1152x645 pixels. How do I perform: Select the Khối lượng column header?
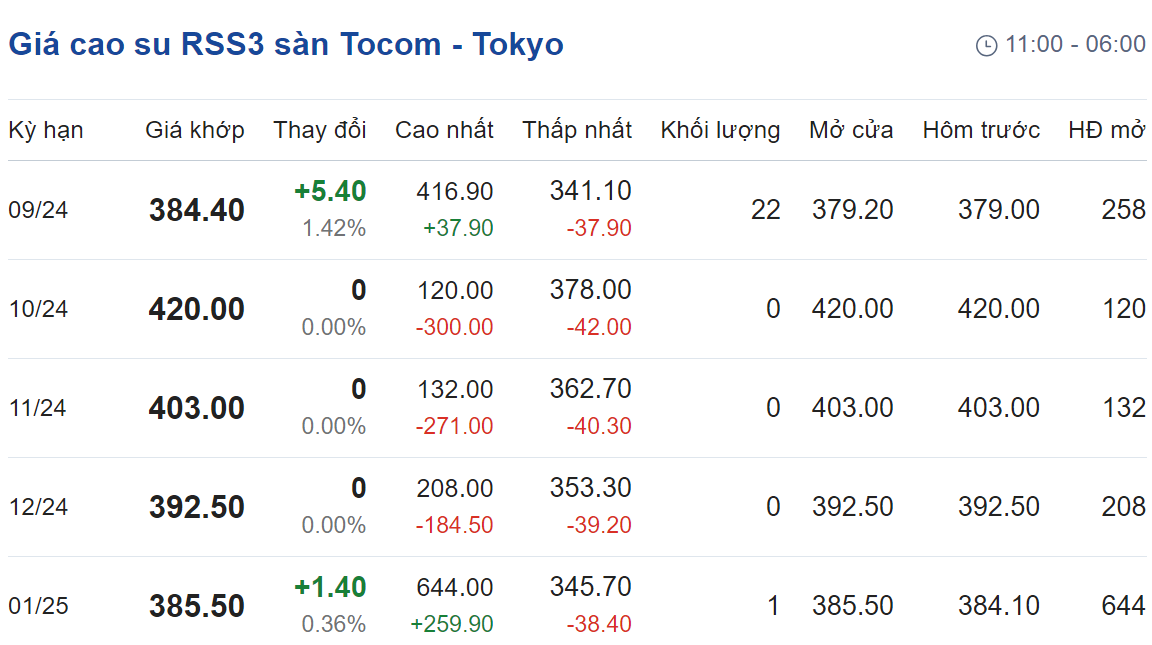click(720, 130)
